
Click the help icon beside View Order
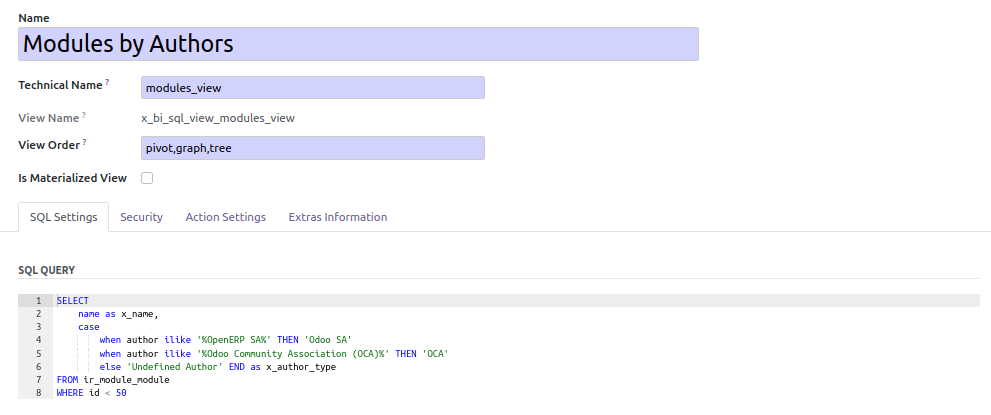85,143
